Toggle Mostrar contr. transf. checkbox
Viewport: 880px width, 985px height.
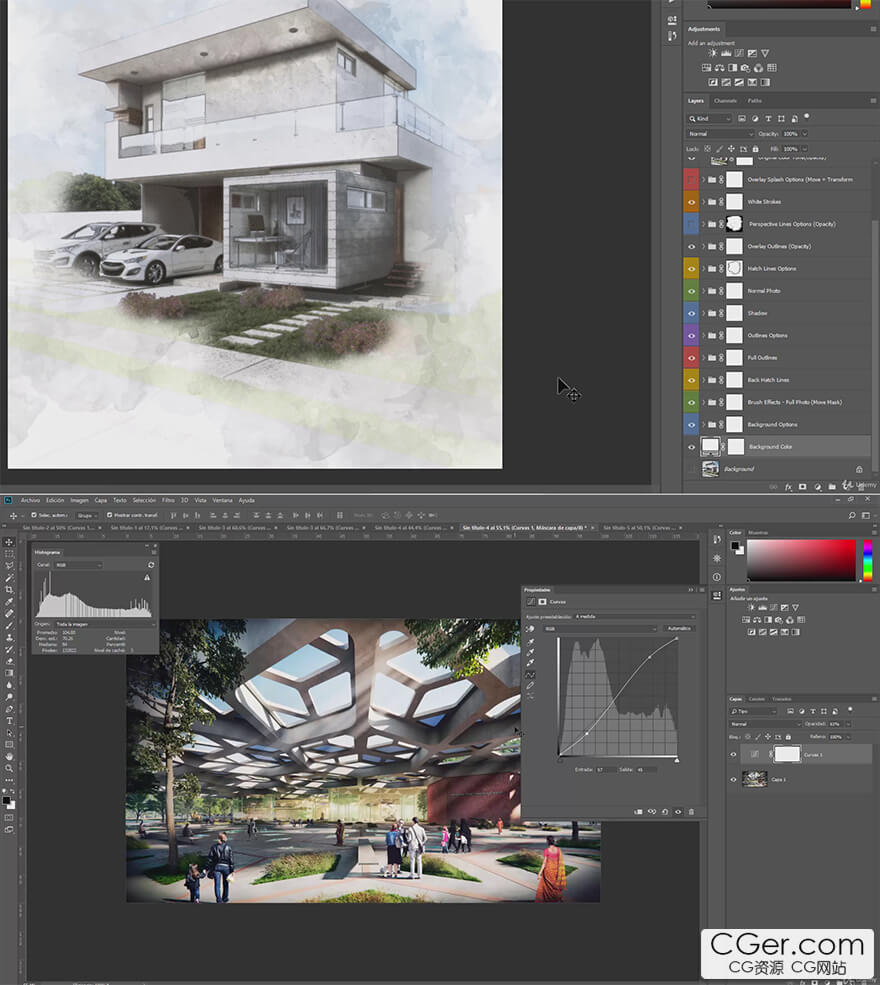(109, 515)
